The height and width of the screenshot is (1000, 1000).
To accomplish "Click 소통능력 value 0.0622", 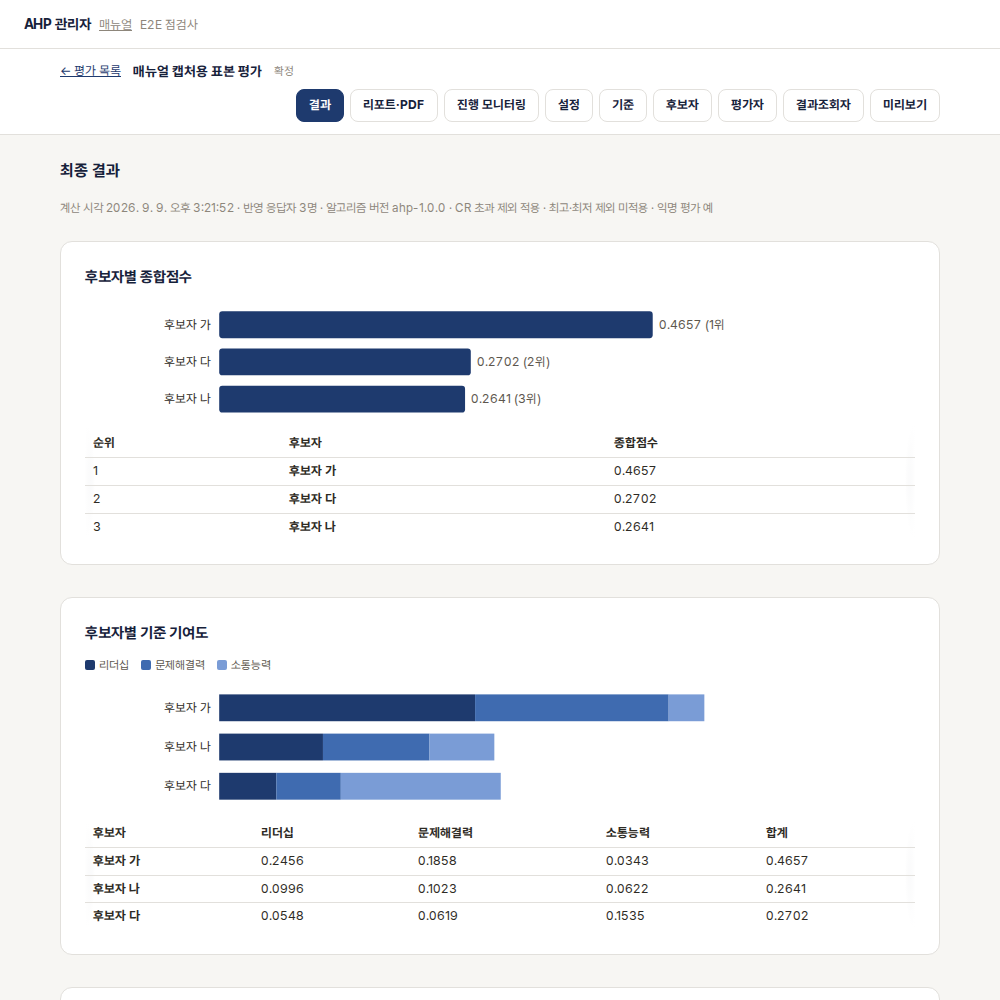I will click(627, 889).
